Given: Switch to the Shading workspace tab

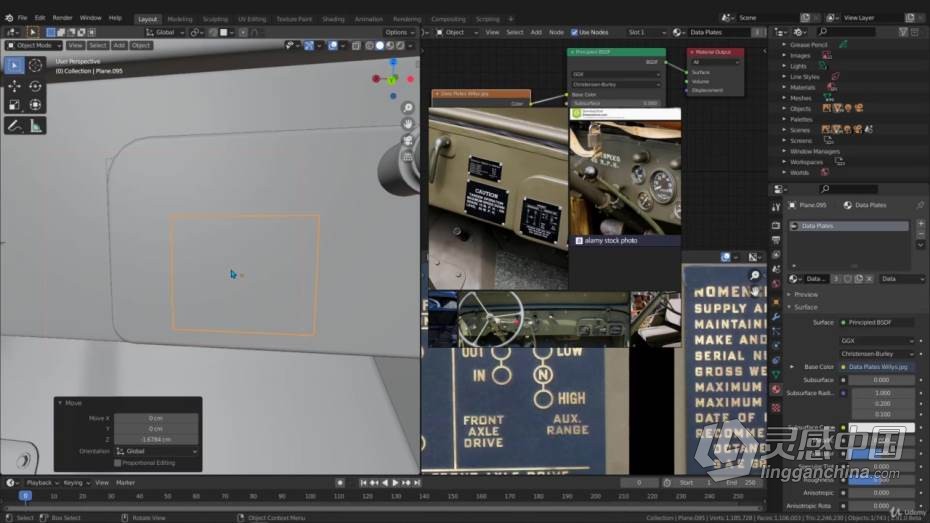Looking at the screenshot, I should tap(333, 19).
